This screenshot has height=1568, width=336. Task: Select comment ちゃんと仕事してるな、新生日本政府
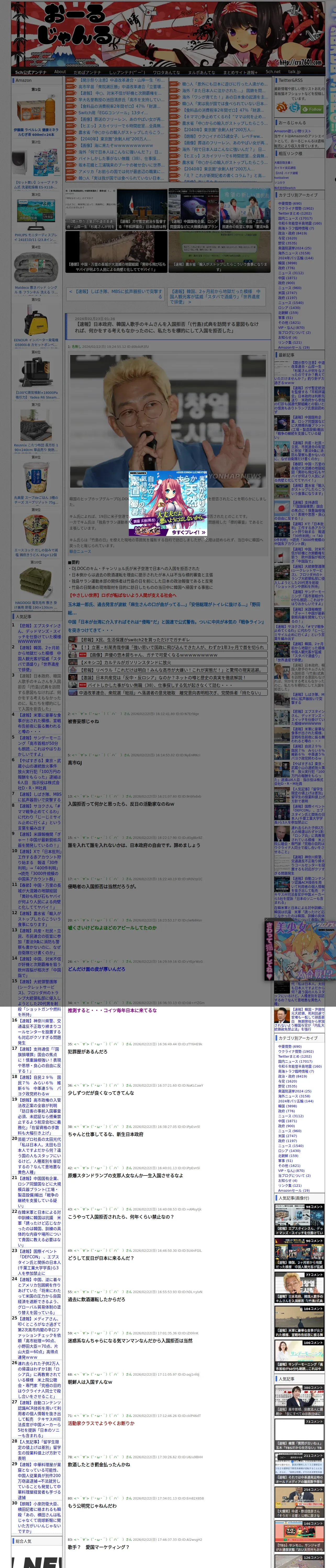pyautogui.click(x=105, y=1134)
